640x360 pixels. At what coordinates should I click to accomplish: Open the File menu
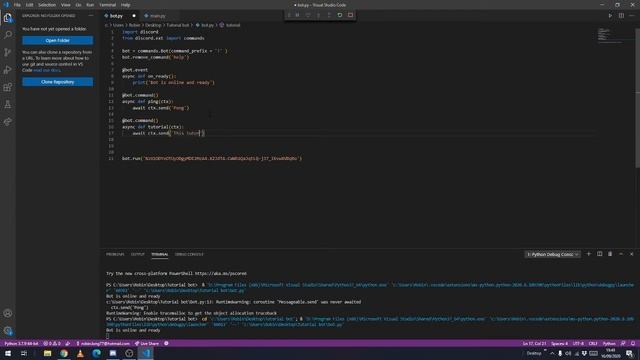click(x=17, y=5)
